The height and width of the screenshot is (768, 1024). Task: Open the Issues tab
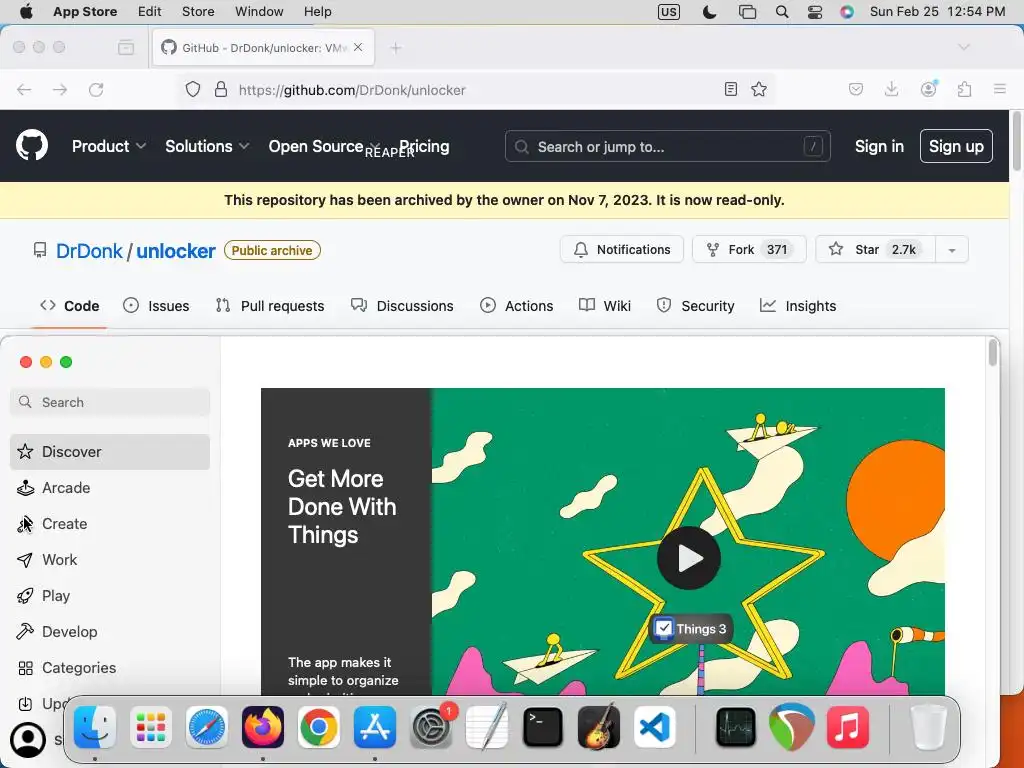(157, 306)
